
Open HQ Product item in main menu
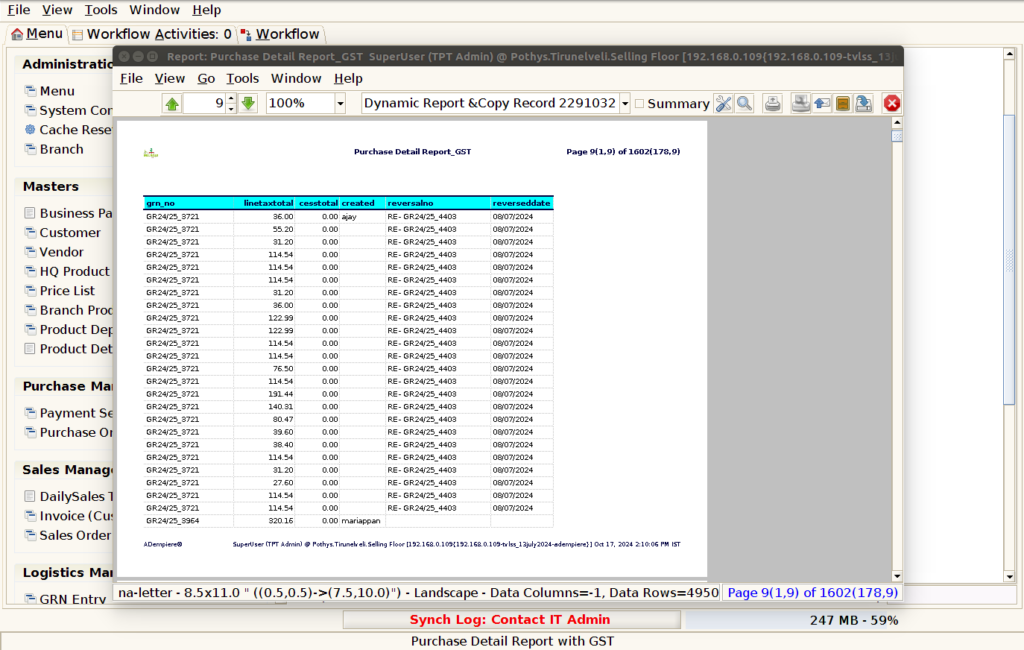click(x=74, y=271)
